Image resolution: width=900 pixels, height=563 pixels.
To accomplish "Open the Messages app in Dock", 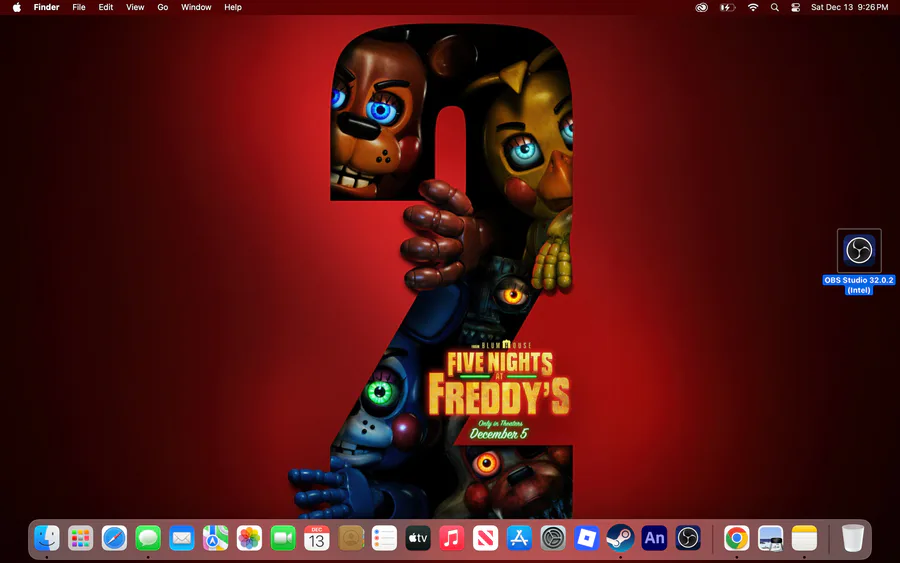I will pos(148,538).
